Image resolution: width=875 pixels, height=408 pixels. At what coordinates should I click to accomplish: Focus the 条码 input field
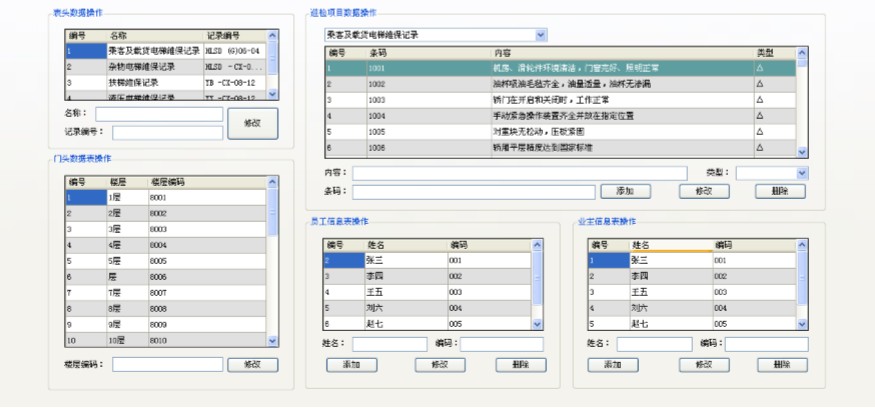[x=474, y=192]
